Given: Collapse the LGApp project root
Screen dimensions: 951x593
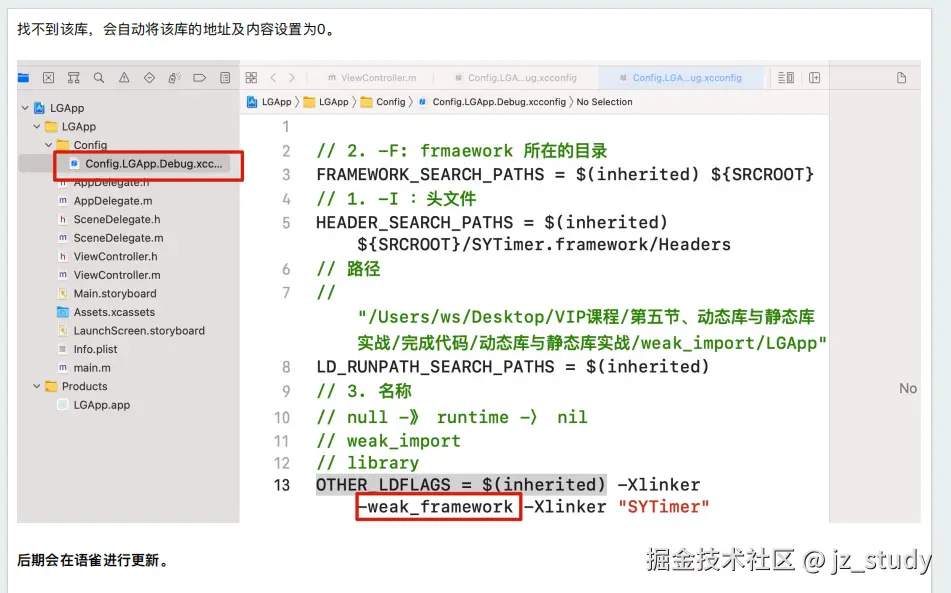Looking at the screenshot, I should tap(25, 108).
